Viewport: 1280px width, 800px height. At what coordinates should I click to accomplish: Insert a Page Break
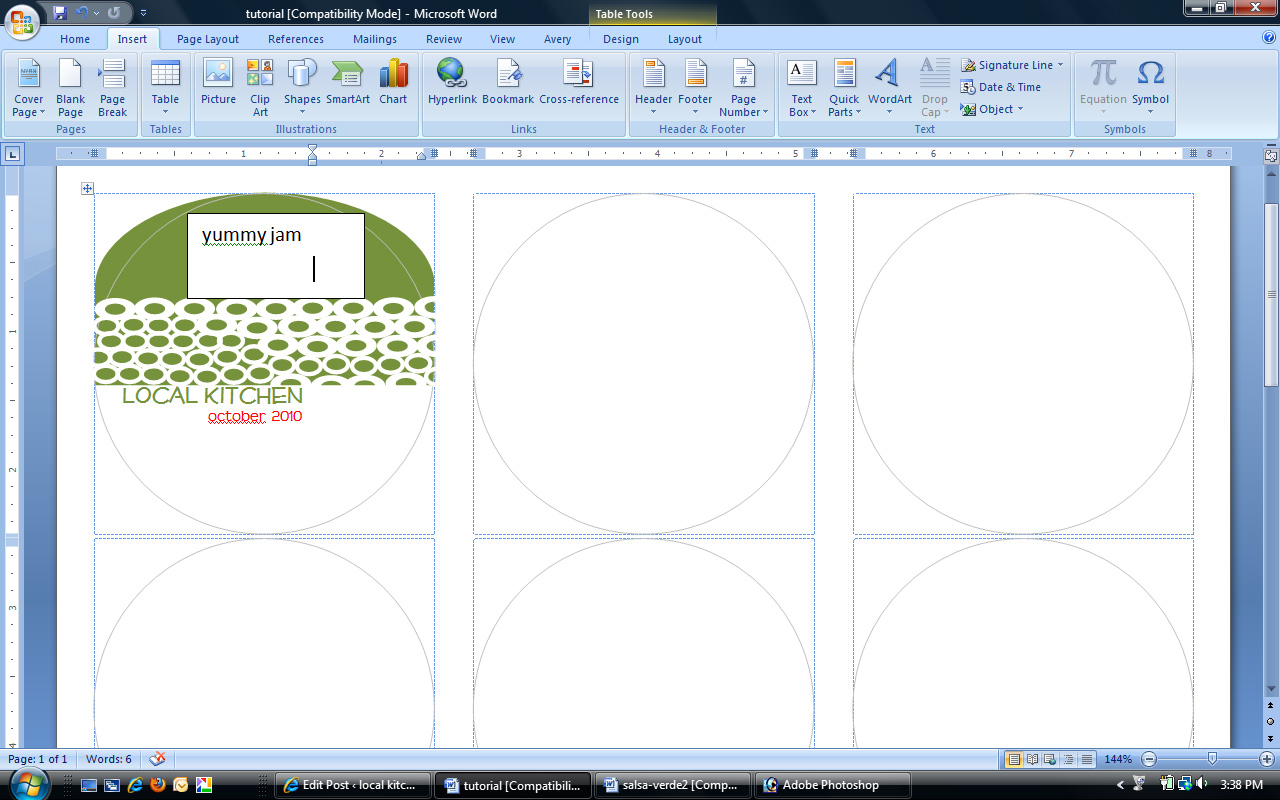pos(112,85)
